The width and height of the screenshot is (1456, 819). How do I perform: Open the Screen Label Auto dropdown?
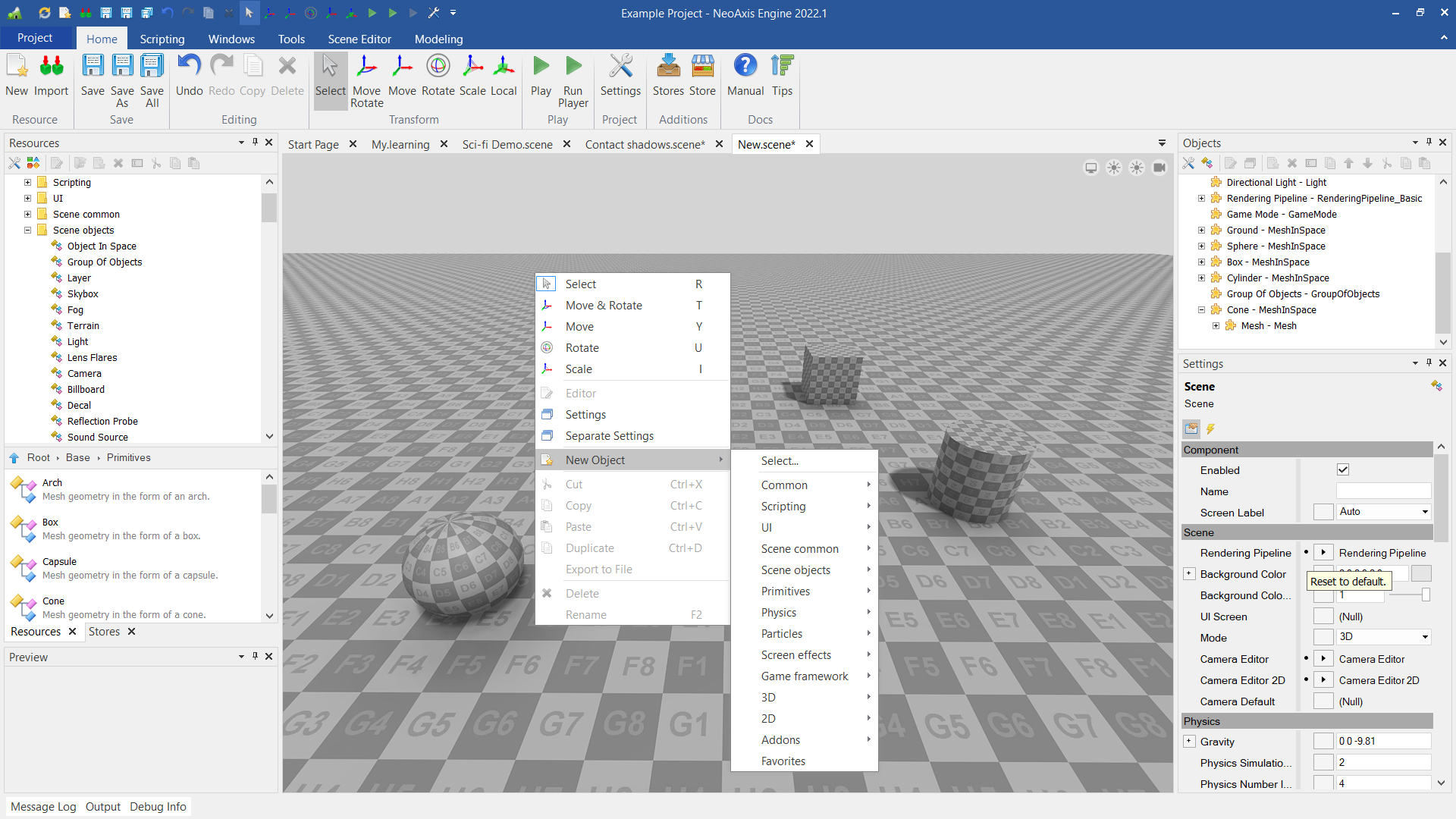(x=1383, y=512)
